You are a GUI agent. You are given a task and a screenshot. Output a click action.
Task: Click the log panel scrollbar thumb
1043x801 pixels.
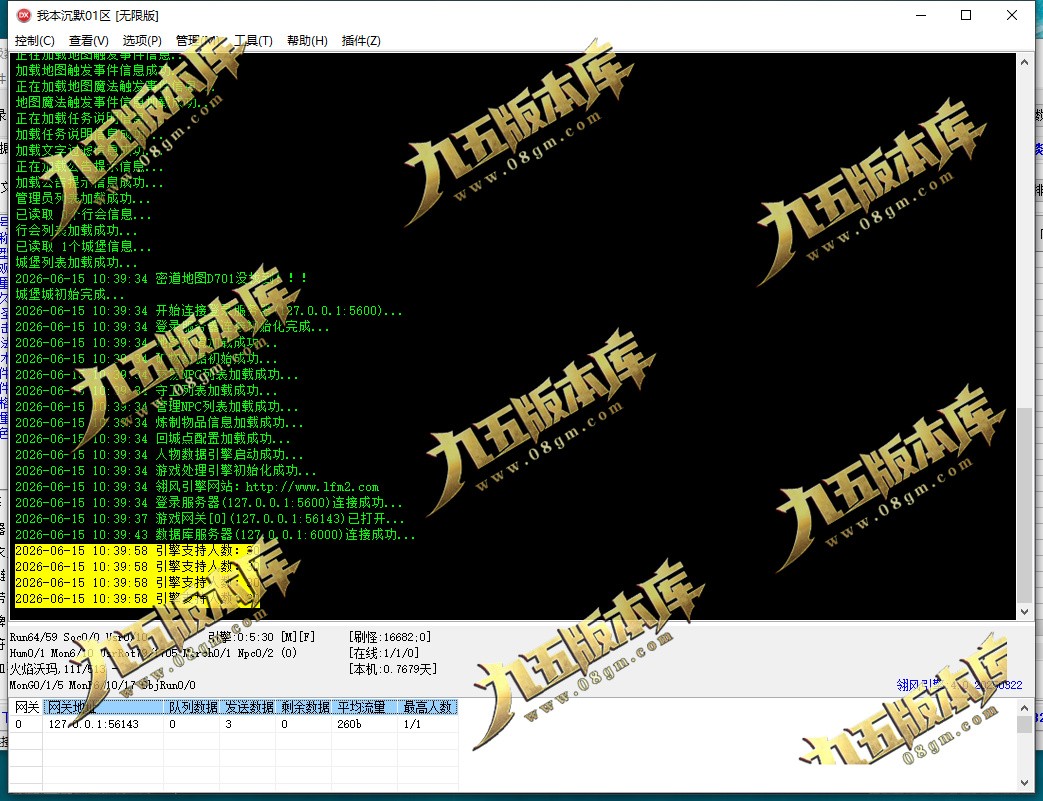click(x=1024, y=504)
